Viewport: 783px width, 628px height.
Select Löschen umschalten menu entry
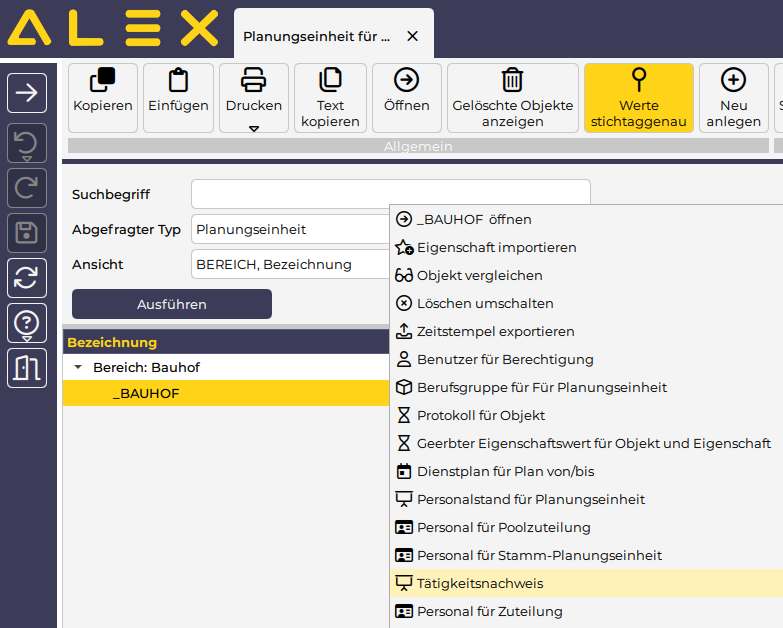484,303
